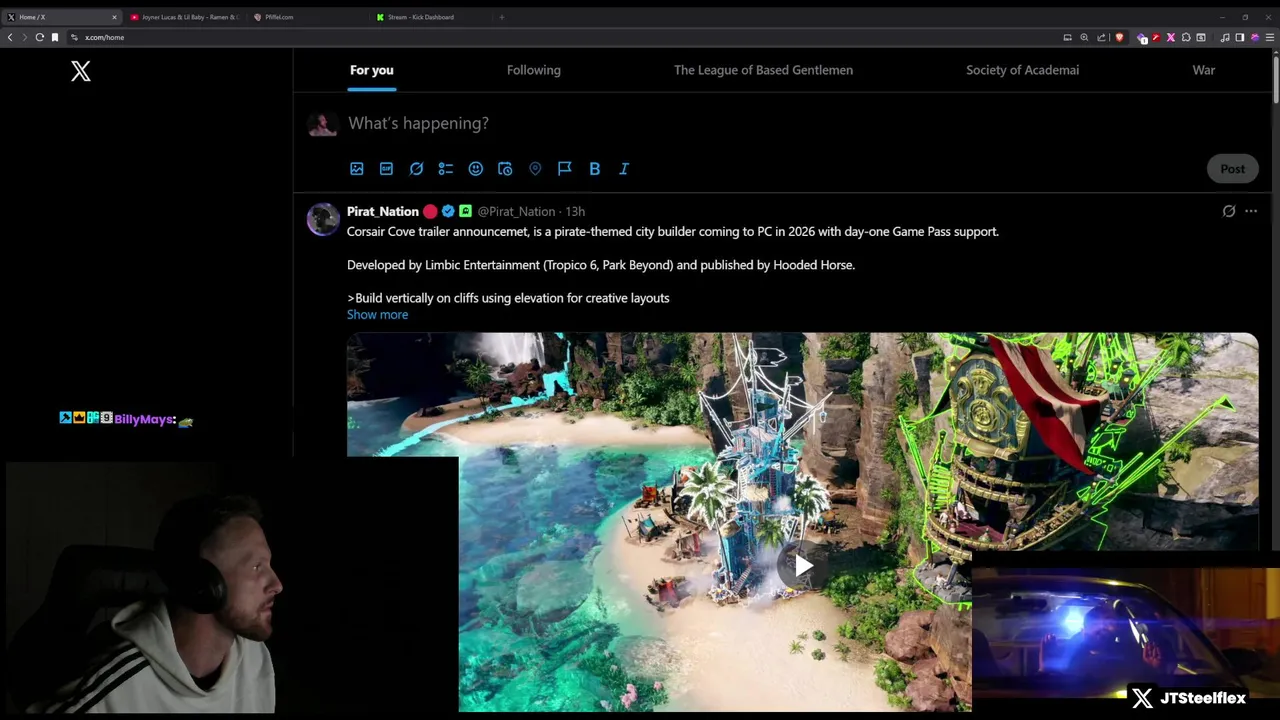Open more options on Pirat_Nation post

click(x=1251, y=211)
